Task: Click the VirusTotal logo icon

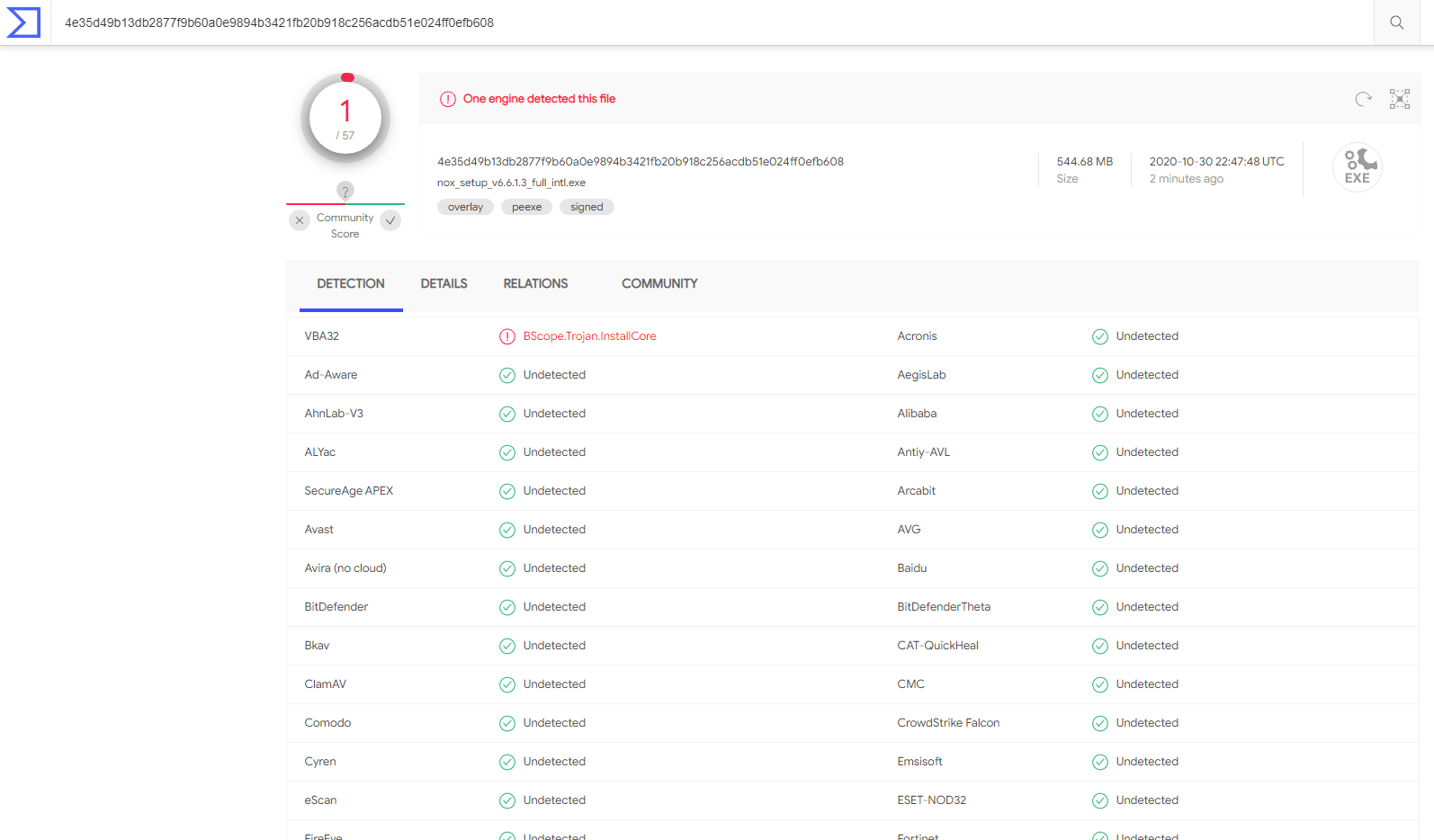Action: [23, 22]
